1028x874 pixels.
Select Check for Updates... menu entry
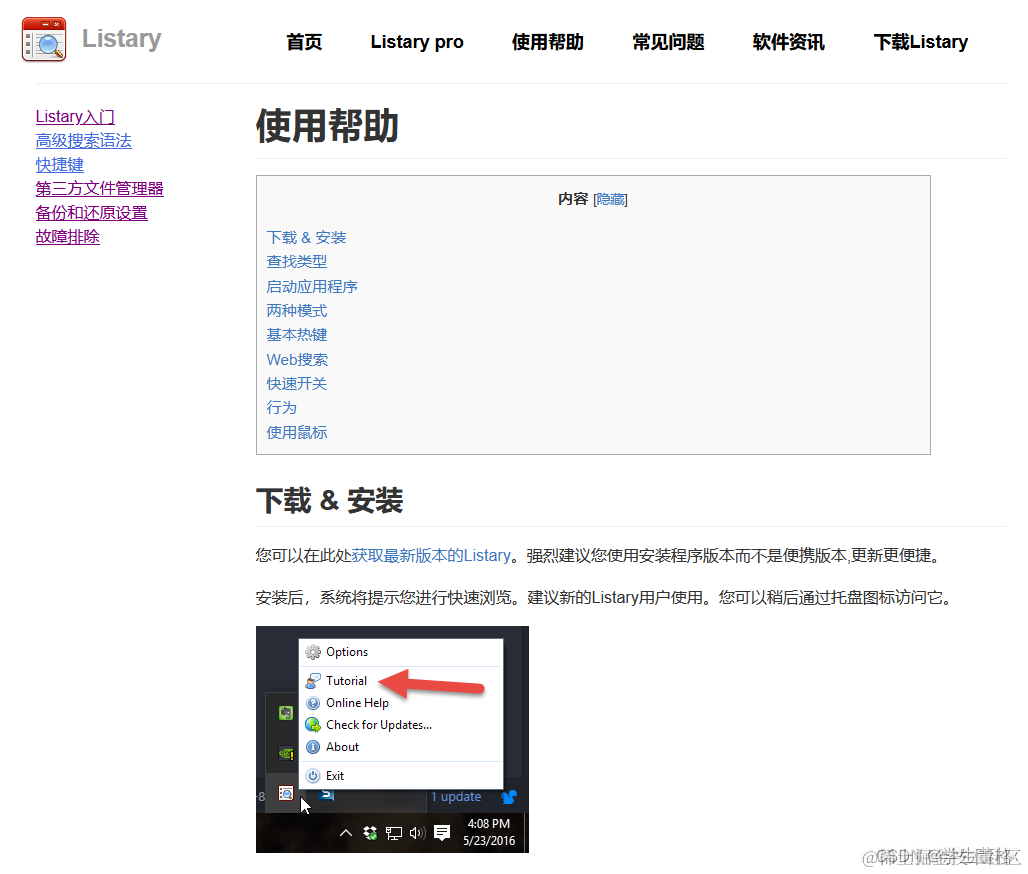[x=377, y=724]
